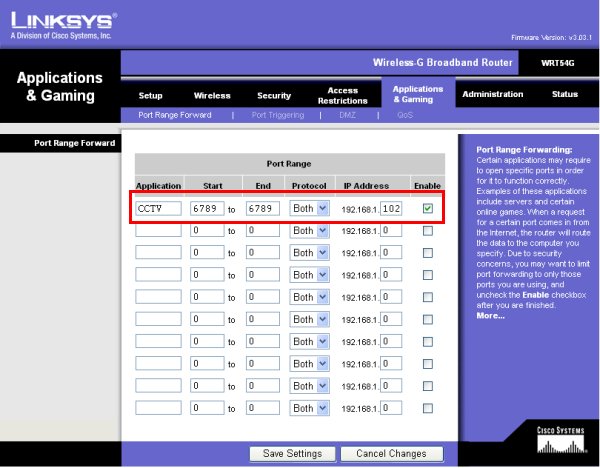Enable the third port forwarding row checkbox

tap(427, 253)
